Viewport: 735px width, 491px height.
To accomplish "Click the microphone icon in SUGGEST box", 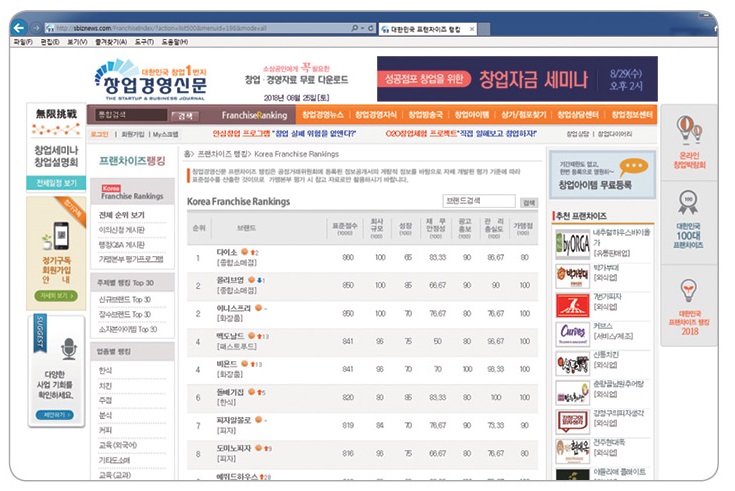I will (x=69, y=349).
